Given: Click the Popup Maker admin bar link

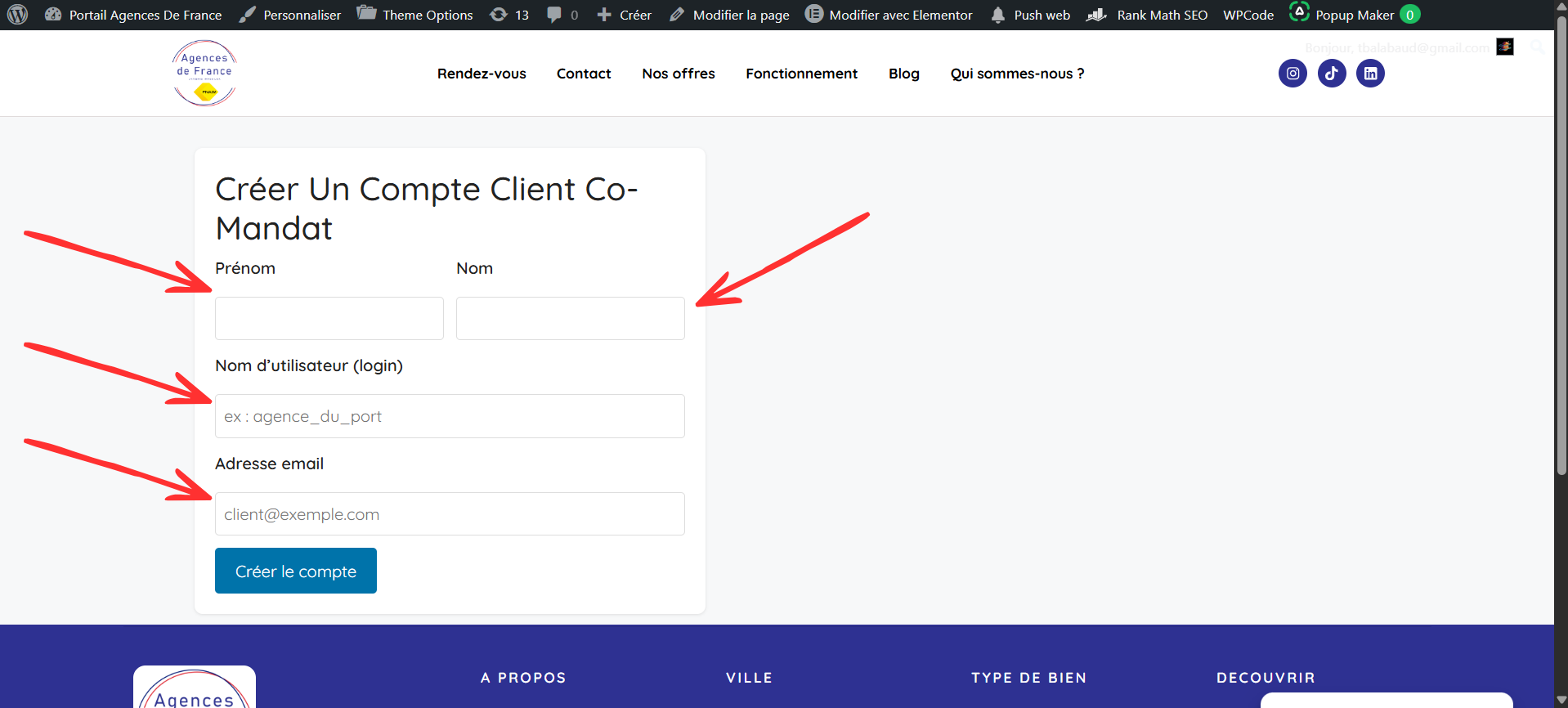Looking at the screenshot, I should (1355, 15).
